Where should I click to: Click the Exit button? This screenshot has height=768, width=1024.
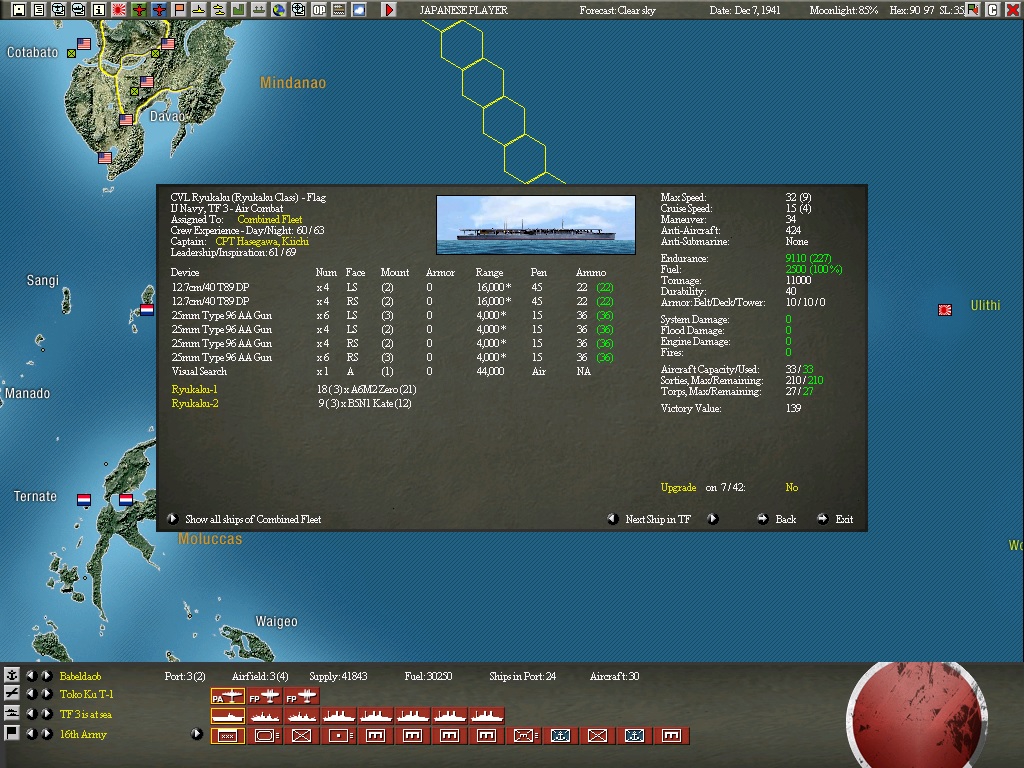coord(835,519)
